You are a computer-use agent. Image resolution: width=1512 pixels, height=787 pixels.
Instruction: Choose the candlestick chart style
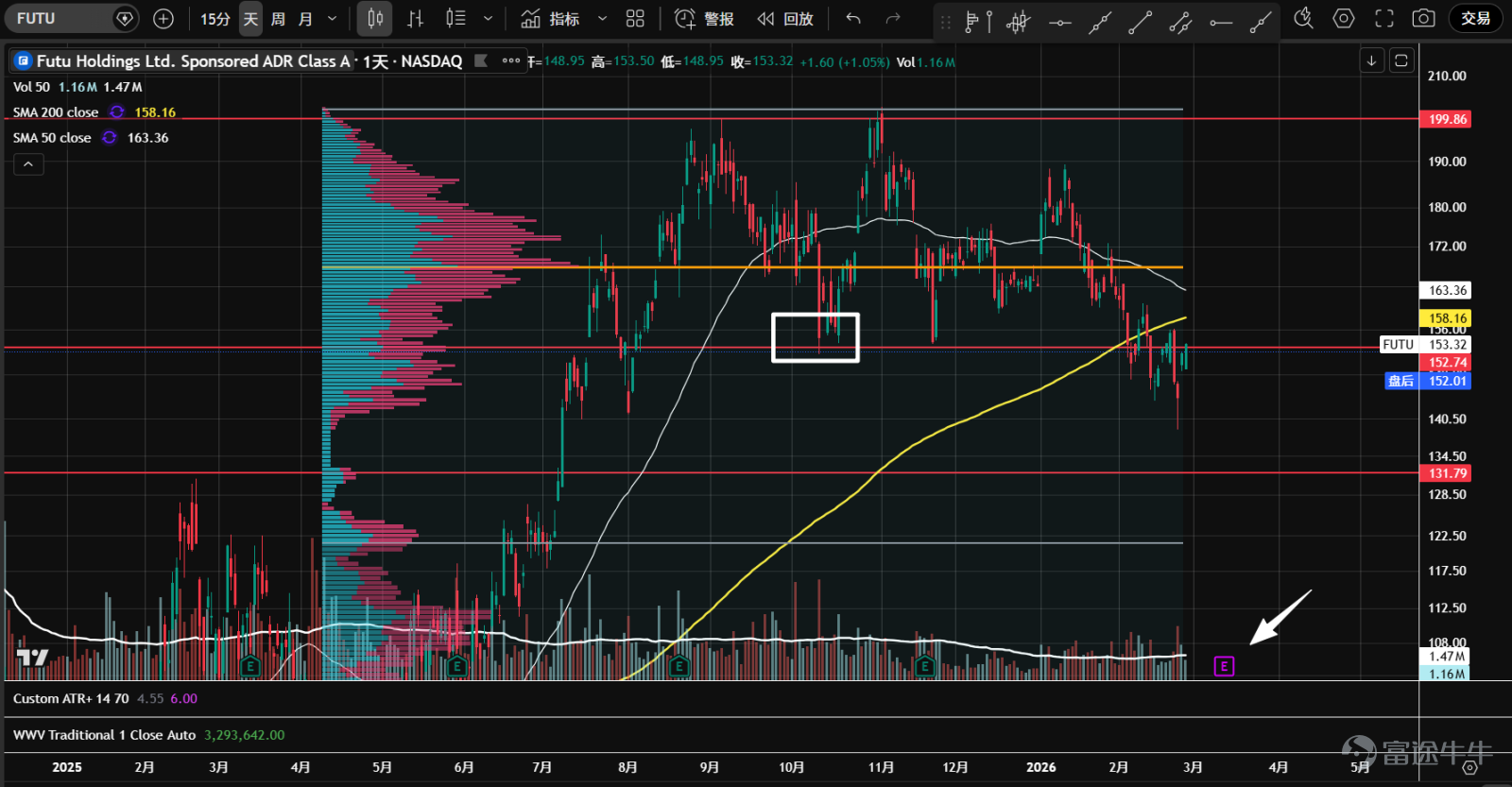(x=375, y=18)
